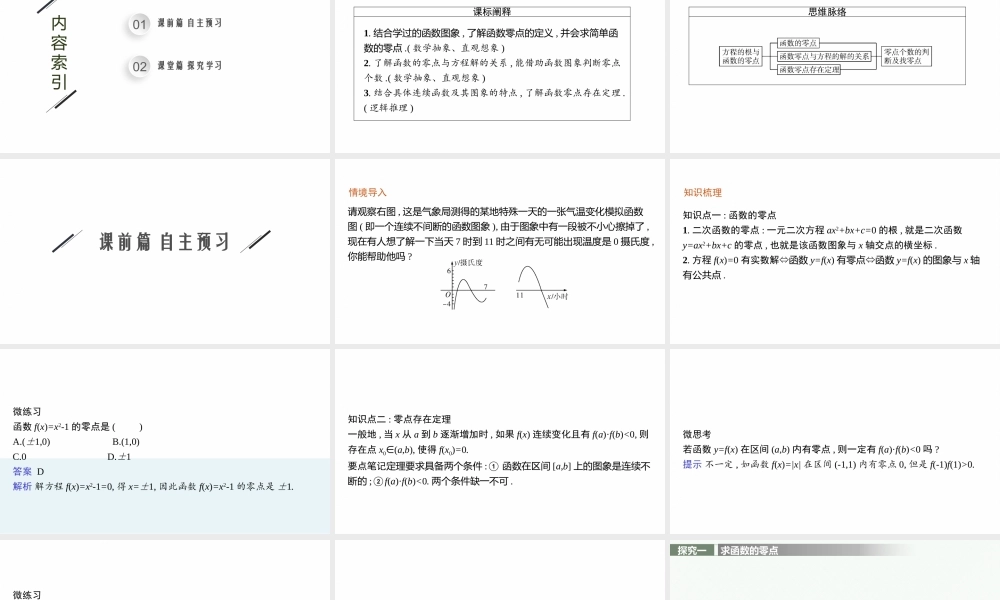
Task: Expand the 函数零点存在定理 node
Action: (808, 70)
